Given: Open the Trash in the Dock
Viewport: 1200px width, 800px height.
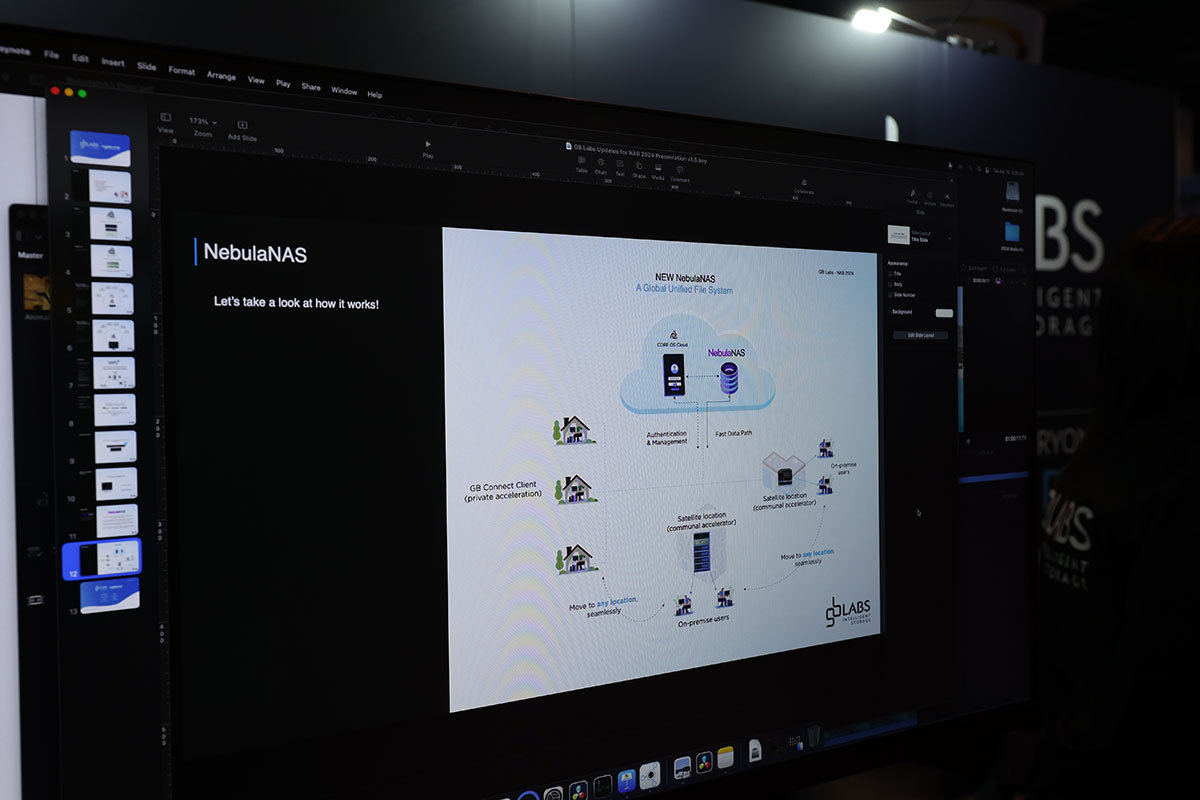Looking at the screenshot, I should point(813,737).
